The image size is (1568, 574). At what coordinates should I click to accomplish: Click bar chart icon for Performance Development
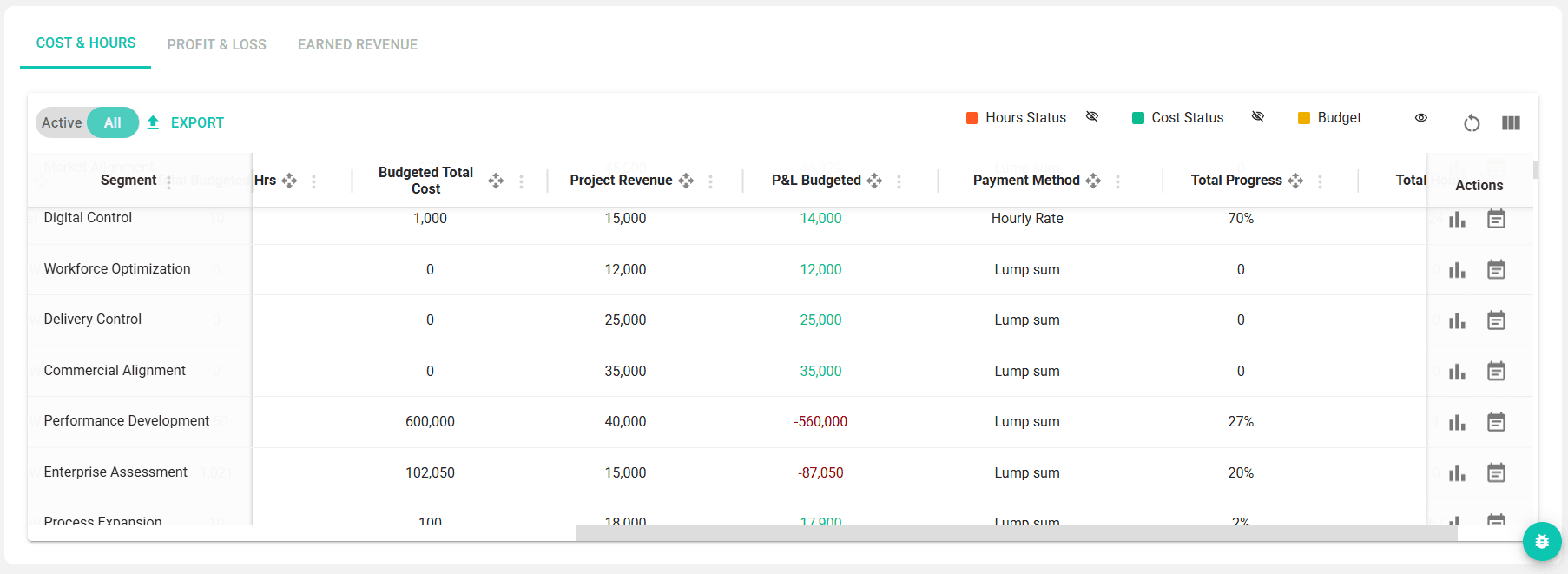1457,423
